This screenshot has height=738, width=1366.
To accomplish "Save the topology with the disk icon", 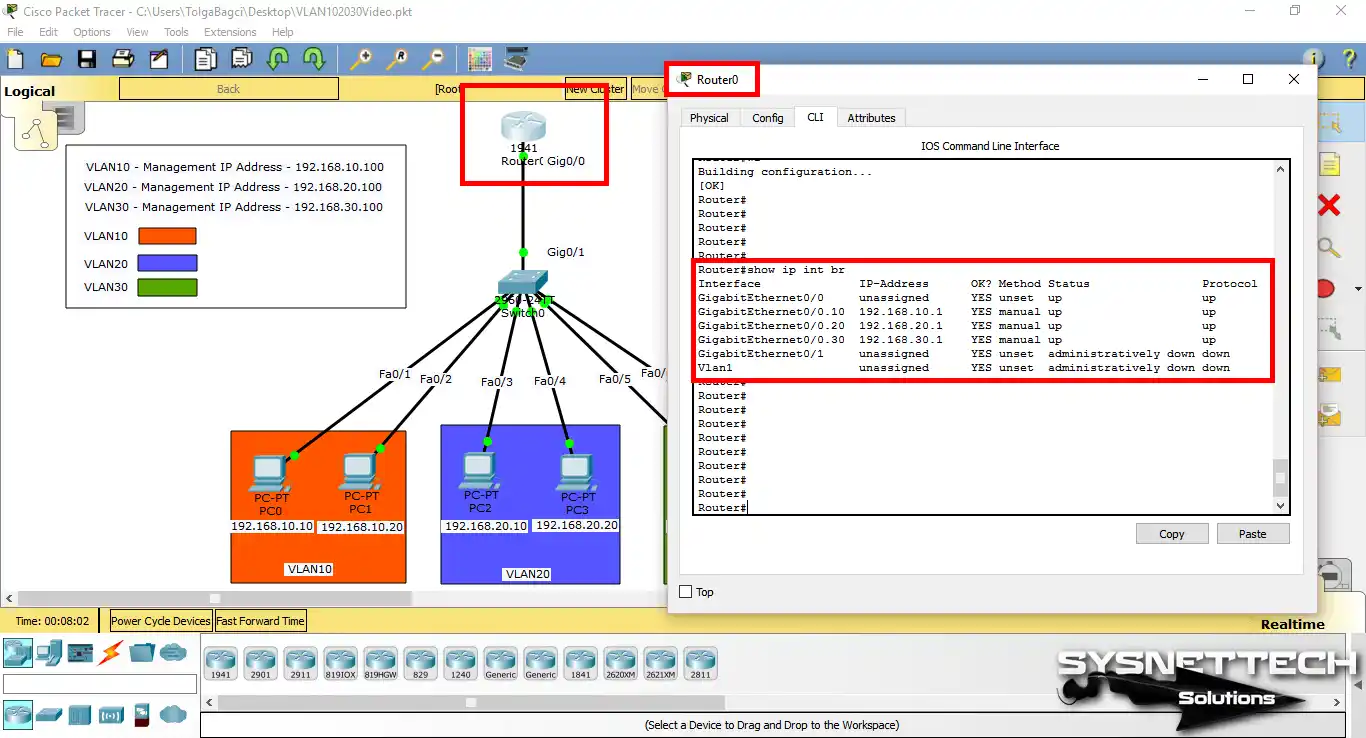I will (x=87, y=58).
